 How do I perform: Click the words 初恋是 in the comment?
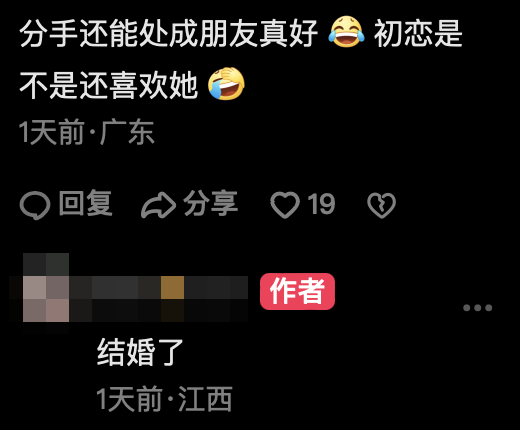point(418,33)
